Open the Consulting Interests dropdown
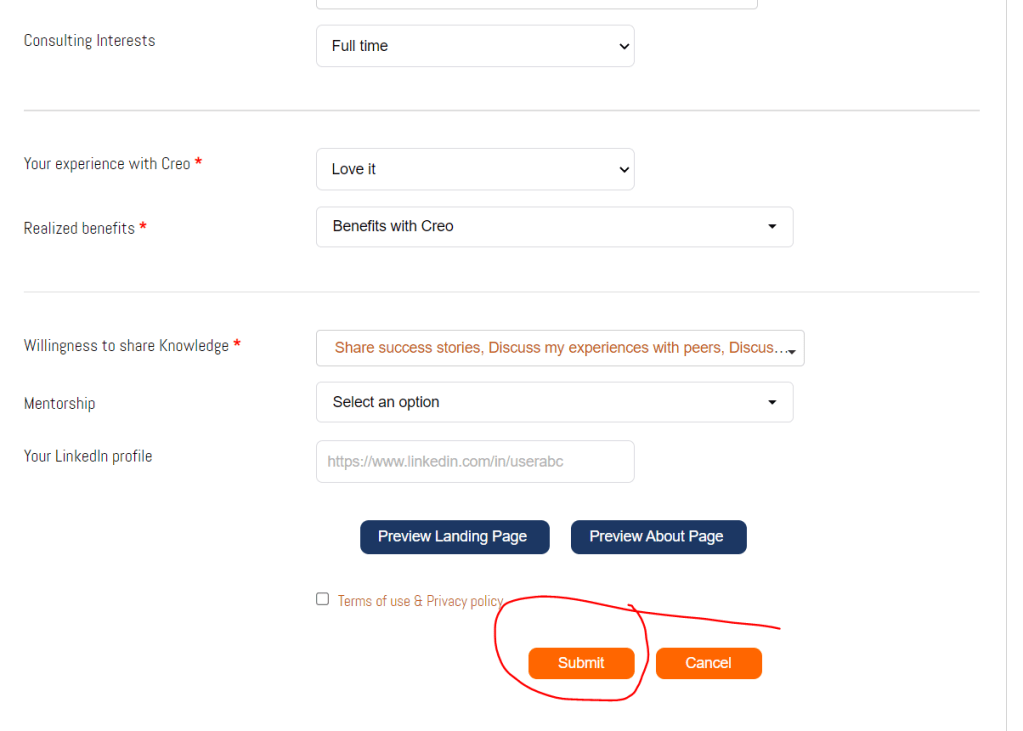 475,46
